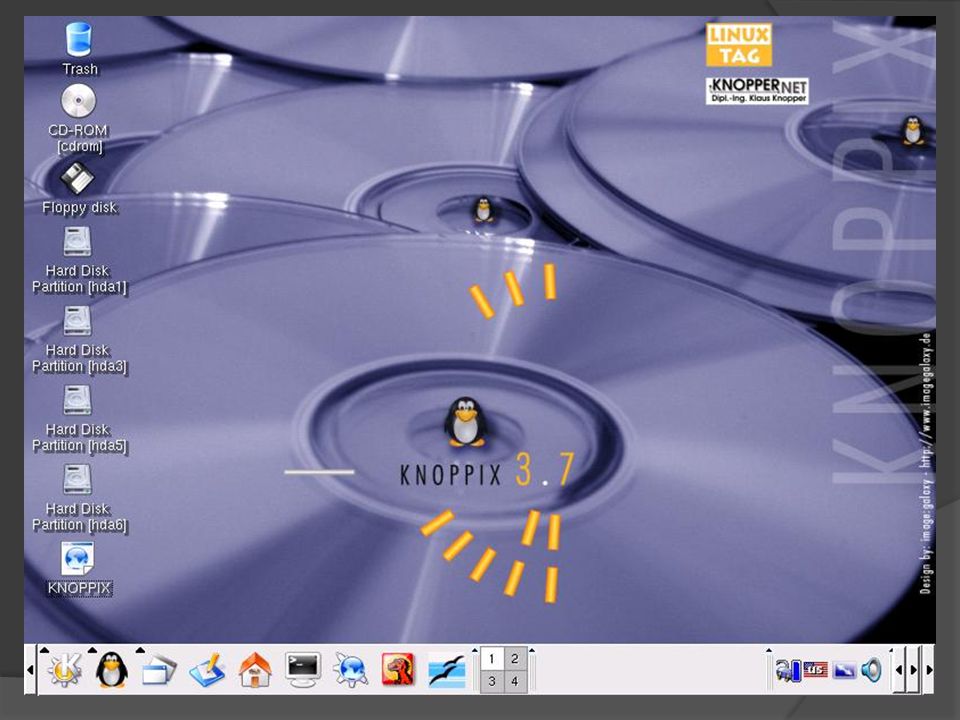Open the window list panel button
This screenshot has height=720, width=960.
point(159,670)
